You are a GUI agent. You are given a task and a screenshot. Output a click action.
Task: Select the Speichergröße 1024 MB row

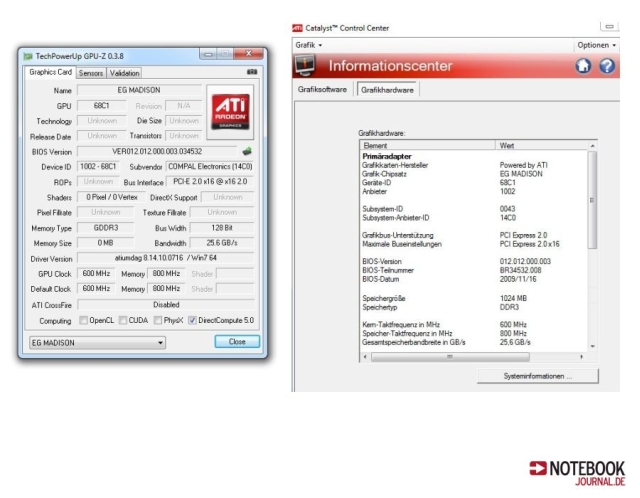point(473,298)
